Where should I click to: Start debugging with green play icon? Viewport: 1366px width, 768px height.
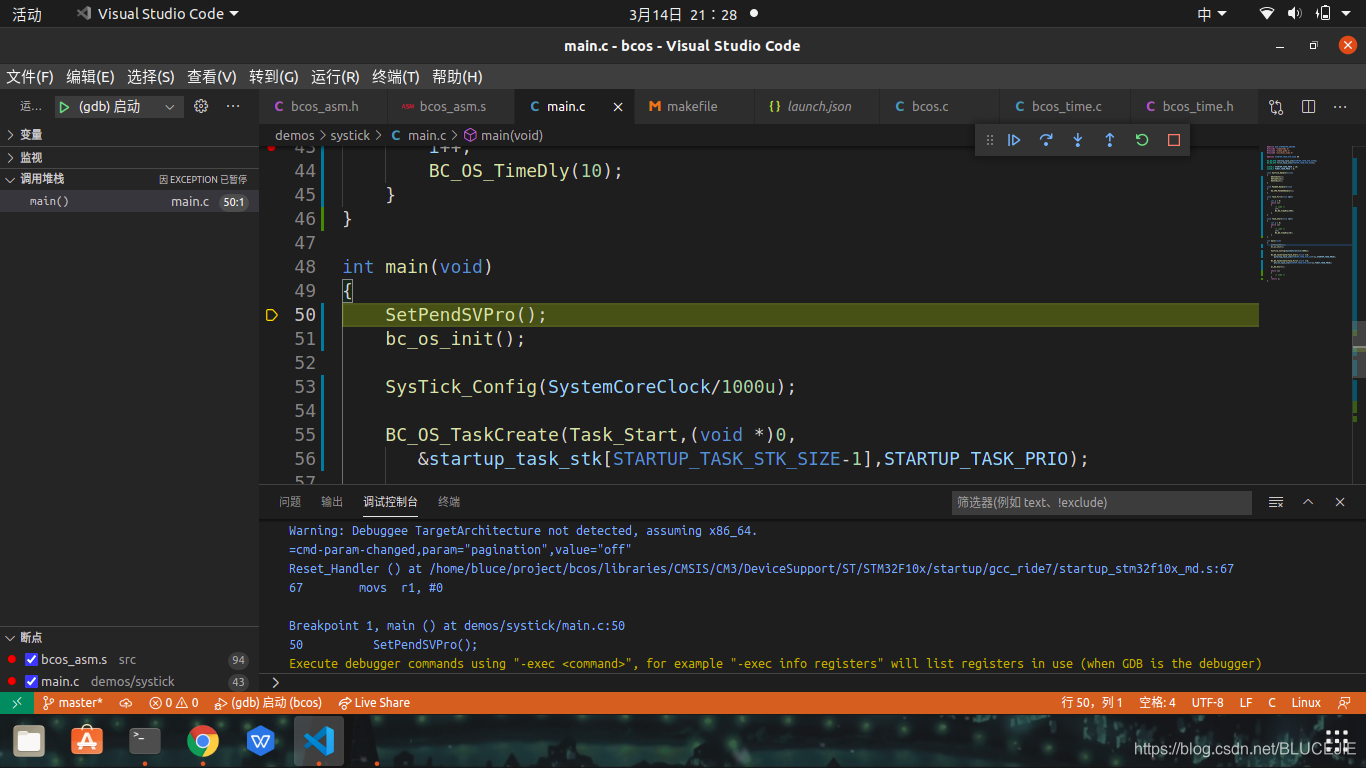(64, 106)
